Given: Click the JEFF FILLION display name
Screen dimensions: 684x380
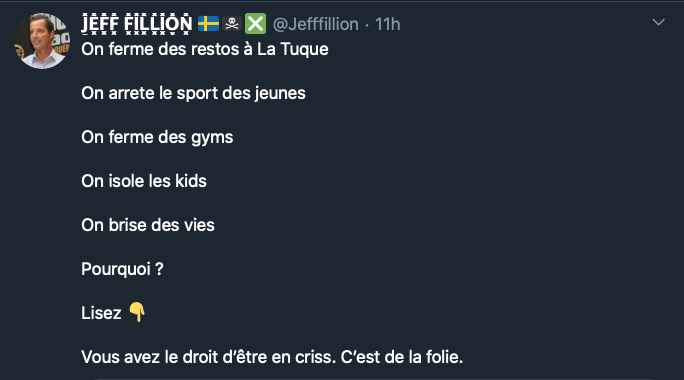Looking at the screenshot, I should click(x=137, y=24).
